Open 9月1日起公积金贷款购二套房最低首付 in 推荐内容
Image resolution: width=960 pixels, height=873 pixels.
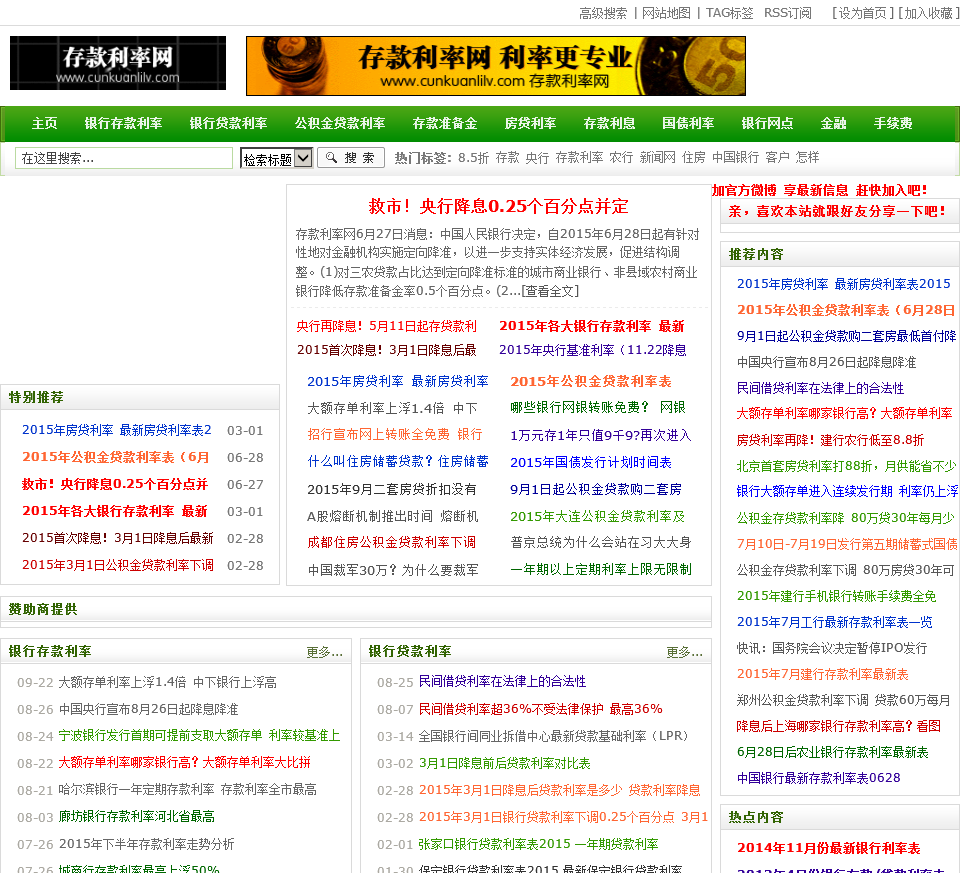tap(846, 336)
